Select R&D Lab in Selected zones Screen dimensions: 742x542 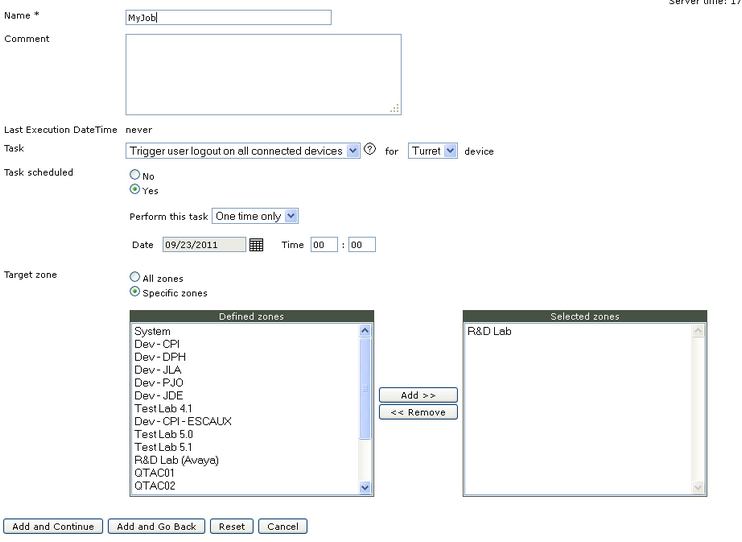[x=579, y=331]
